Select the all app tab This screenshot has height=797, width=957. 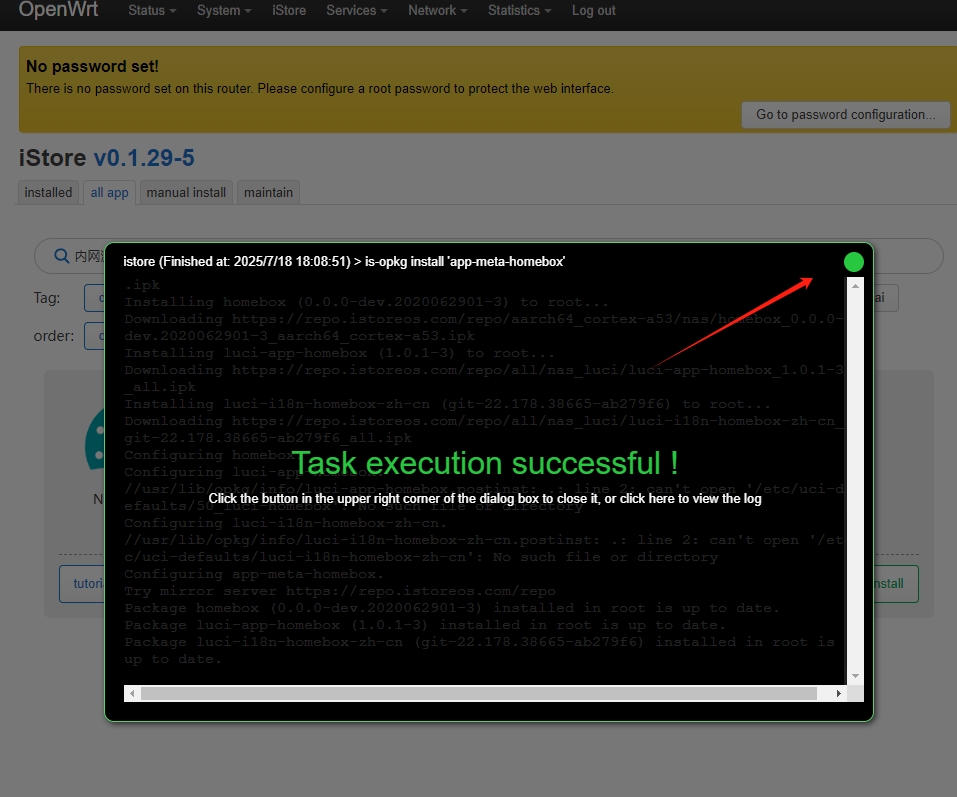pos(109,192)
